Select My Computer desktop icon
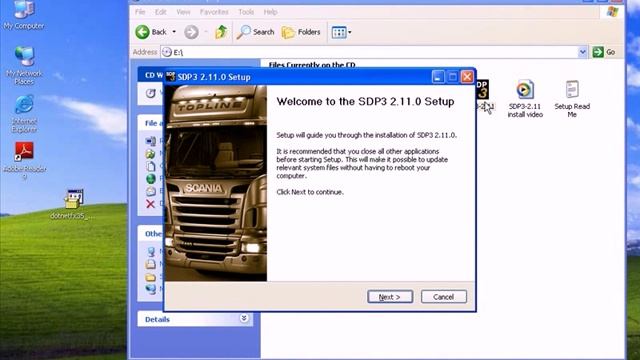The width and height of the screenshot is (640, 360). (24, 16)
